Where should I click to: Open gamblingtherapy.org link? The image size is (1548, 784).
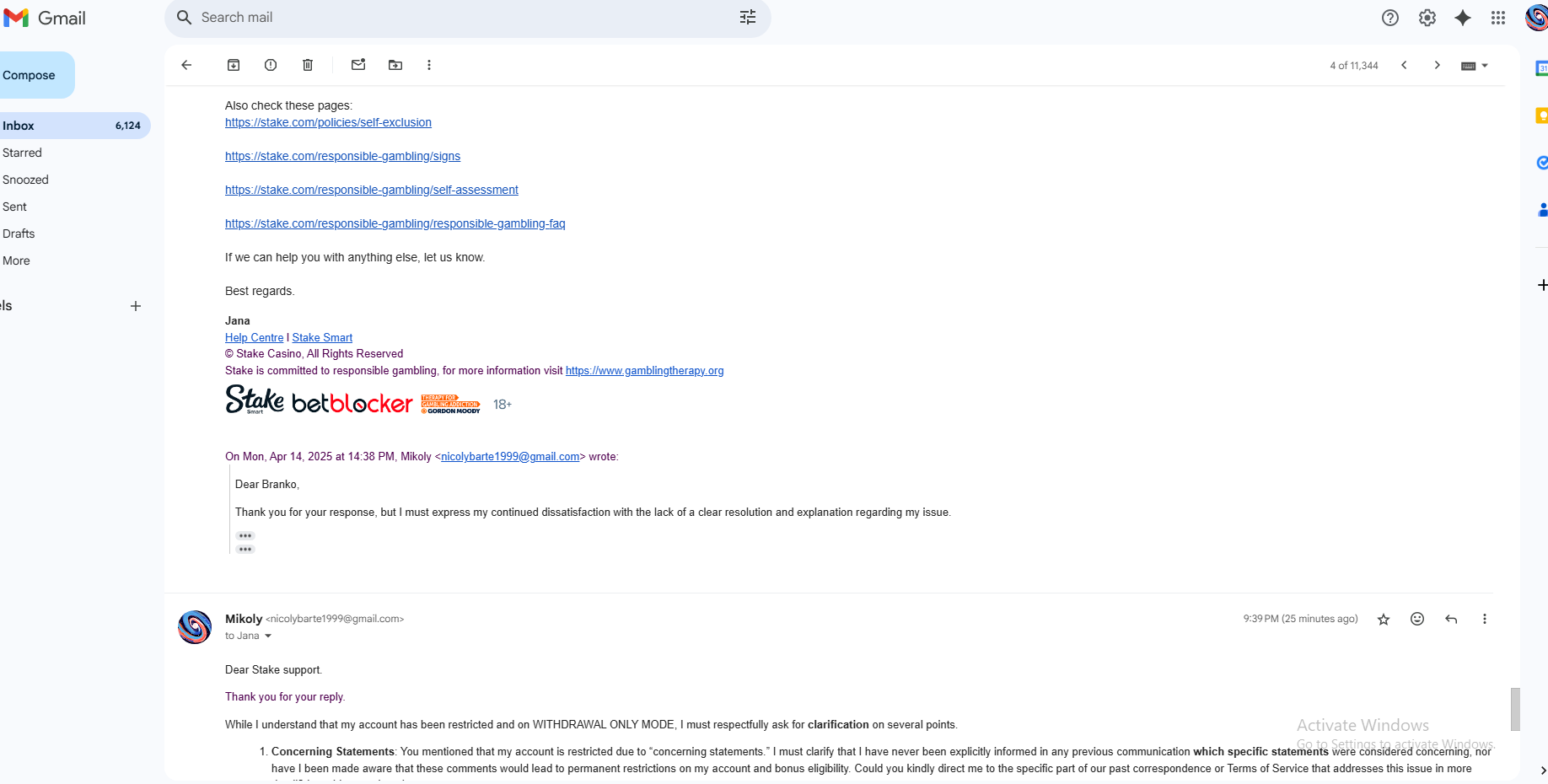(644, 371)
